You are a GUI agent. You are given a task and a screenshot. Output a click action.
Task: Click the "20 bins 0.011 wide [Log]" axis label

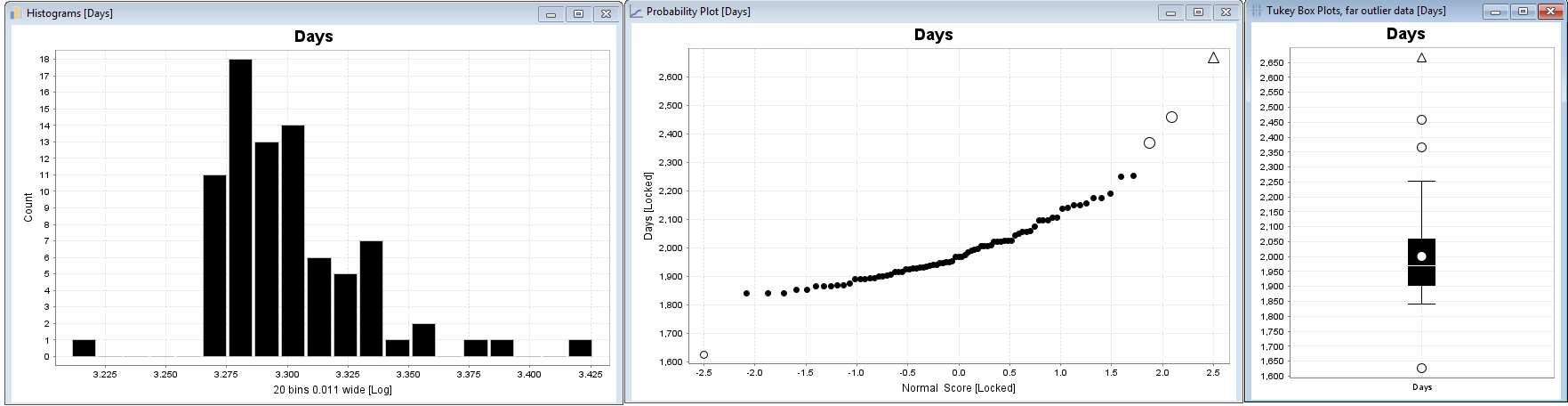[332, 390]
